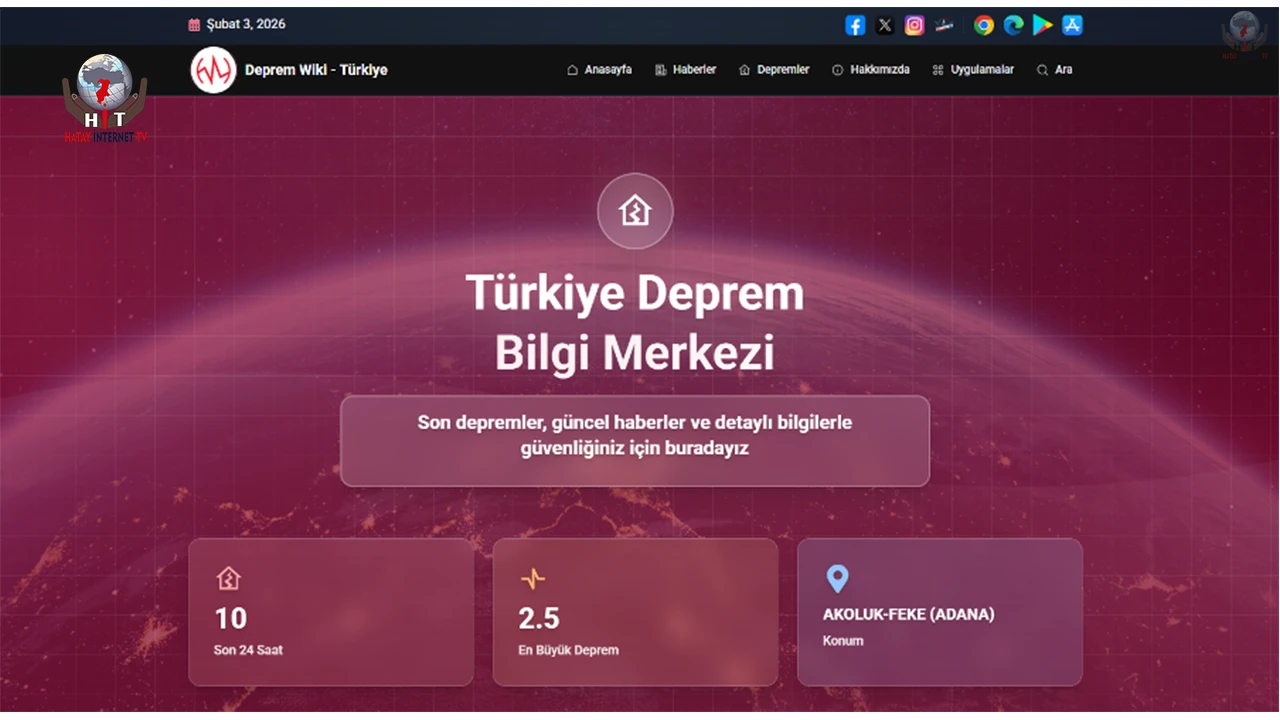This screenshot has width=1280, height=720.
Task: Click the location pin icon on Konum card
Action: point(838,579)
